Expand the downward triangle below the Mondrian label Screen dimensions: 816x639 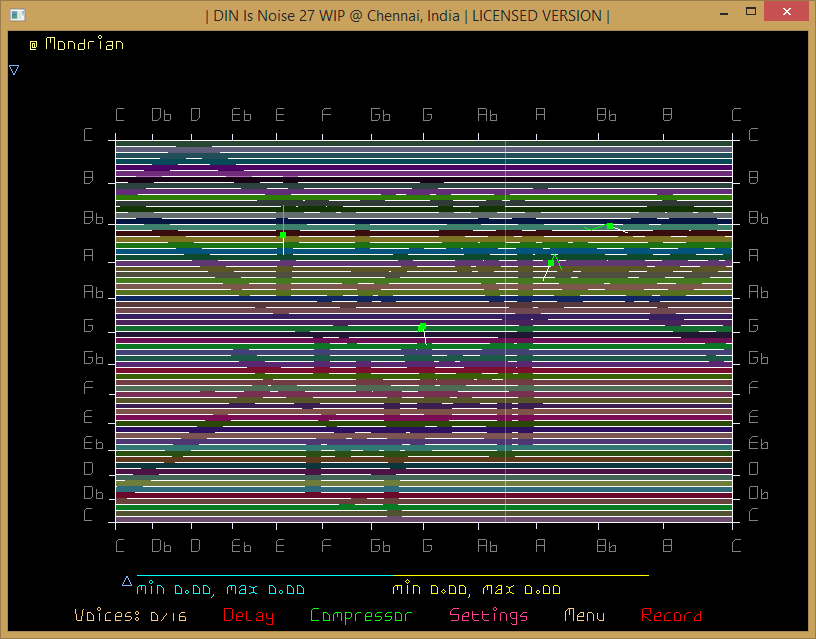click(x=14, y=70)
